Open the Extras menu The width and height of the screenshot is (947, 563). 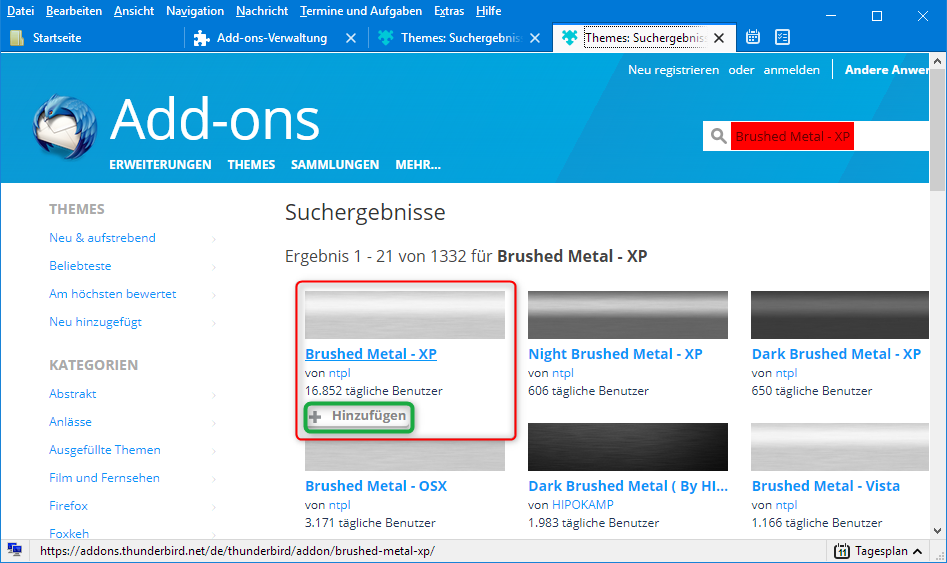click(449, 11)
